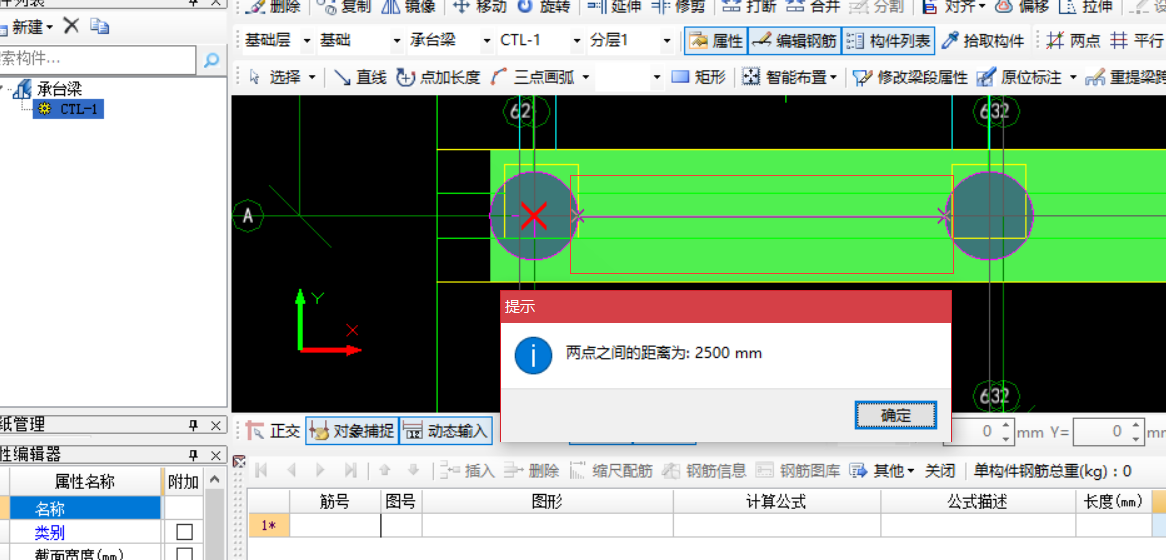Select the 延伸 (extend) tool
Image resolution: width=1166 pixels, height=560 pixels.
(615, 7)
